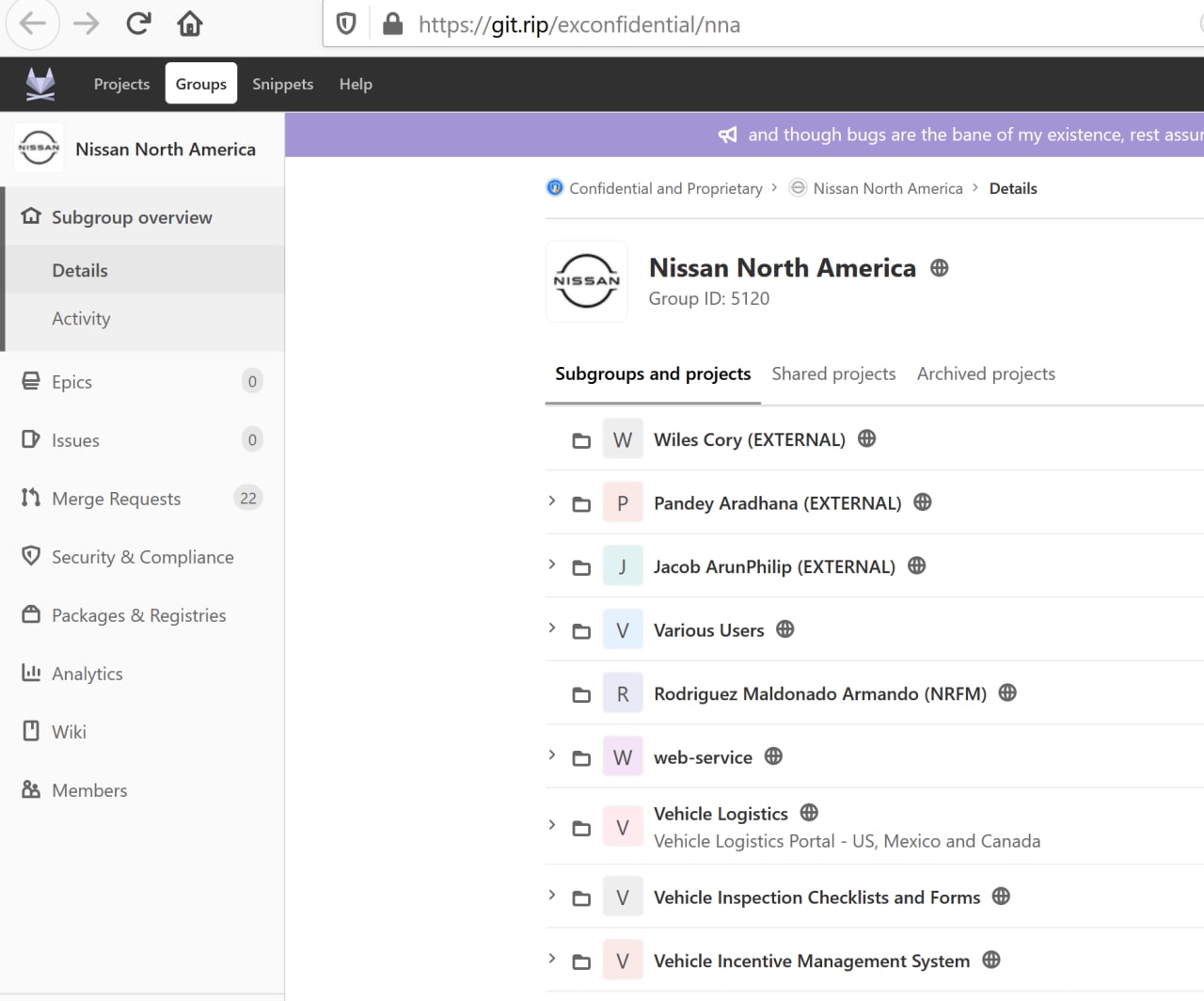Open Vehicle Logistics subgroup link

point(721,814)
